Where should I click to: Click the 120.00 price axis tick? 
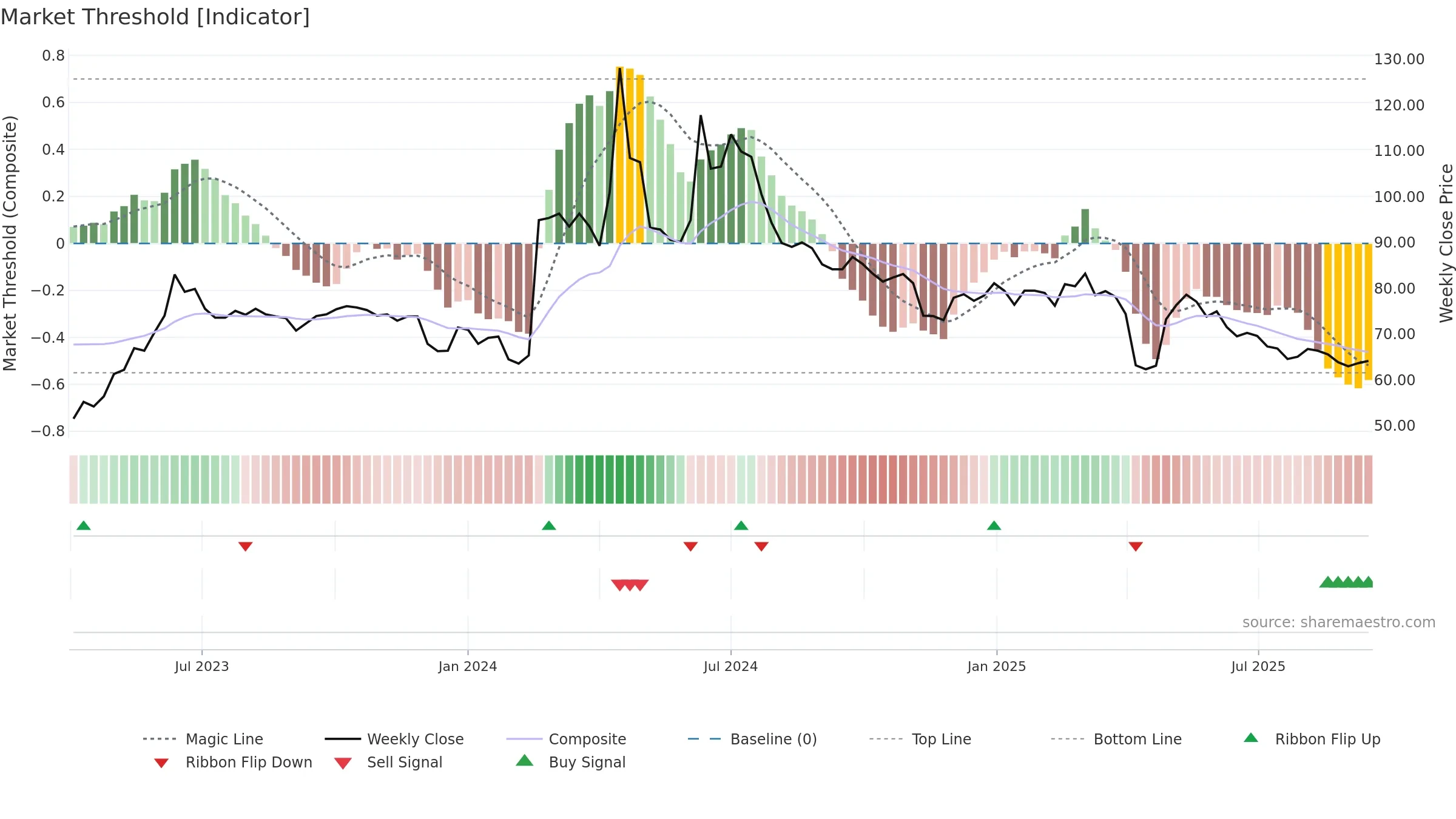1399,105
